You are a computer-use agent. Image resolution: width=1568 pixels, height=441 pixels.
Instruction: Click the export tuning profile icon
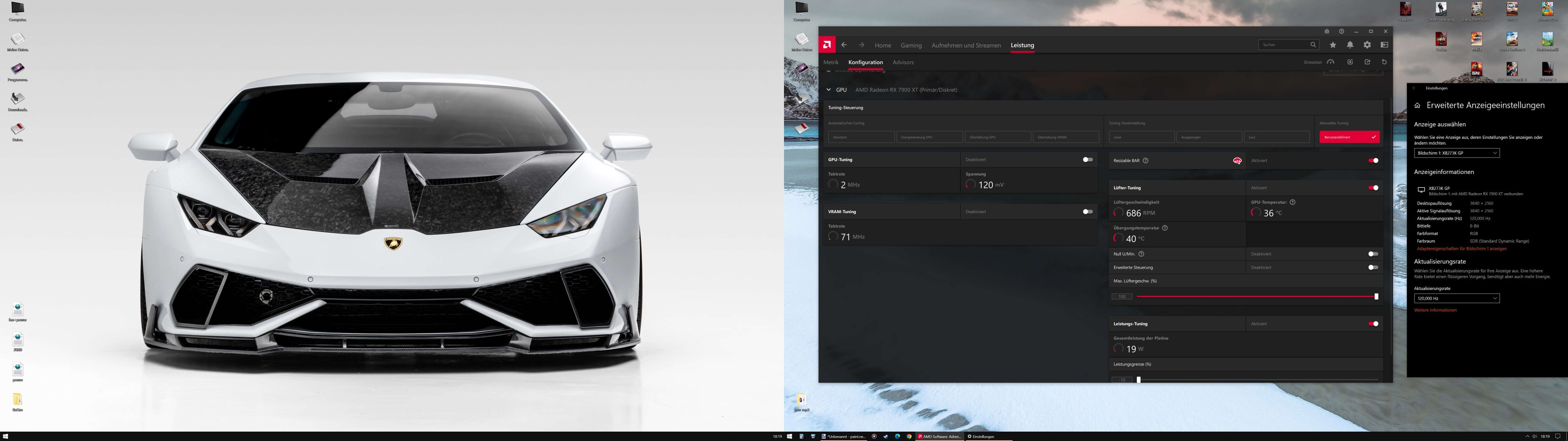tap(1367, 62)
